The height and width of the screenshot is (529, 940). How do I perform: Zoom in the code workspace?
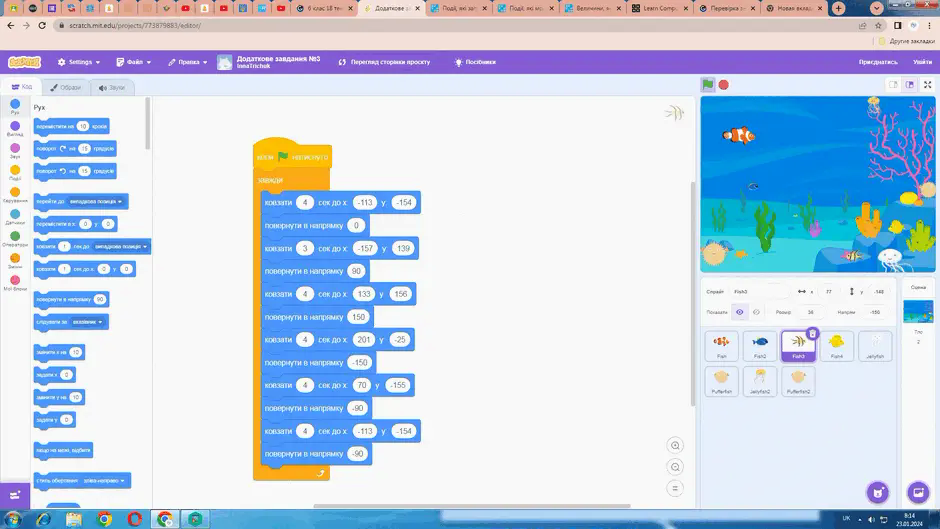tap(675, 445)
